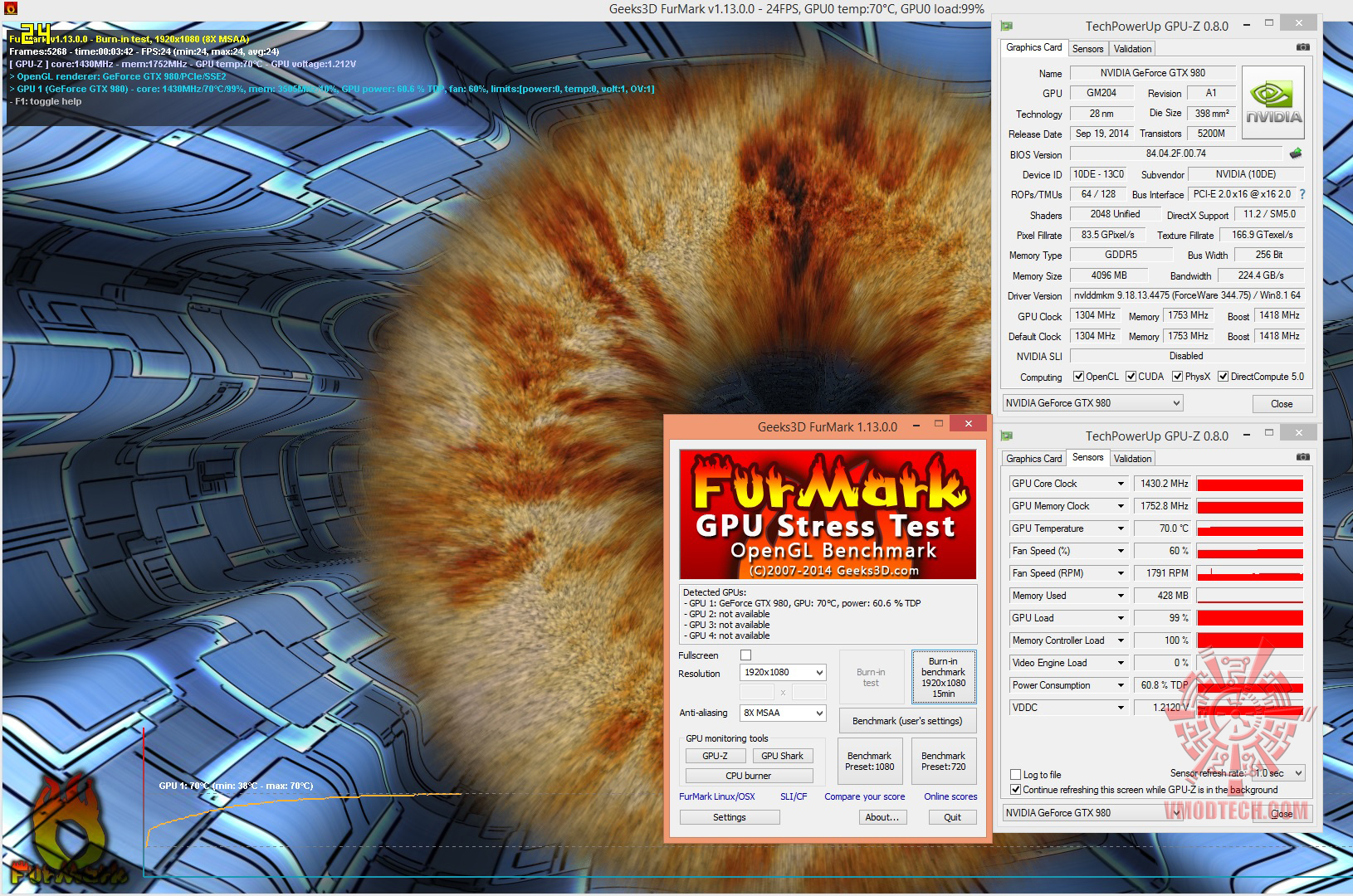Click the Driver Version field

tap(1187, 295)
